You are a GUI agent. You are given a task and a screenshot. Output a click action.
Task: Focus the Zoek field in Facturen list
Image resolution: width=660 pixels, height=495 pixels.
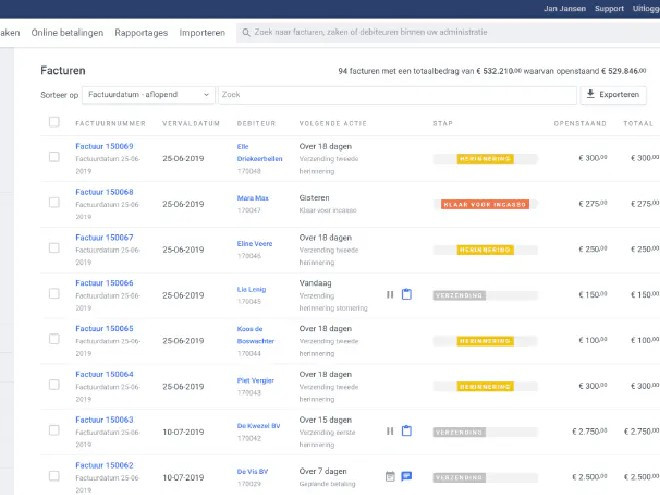point(397,95)
